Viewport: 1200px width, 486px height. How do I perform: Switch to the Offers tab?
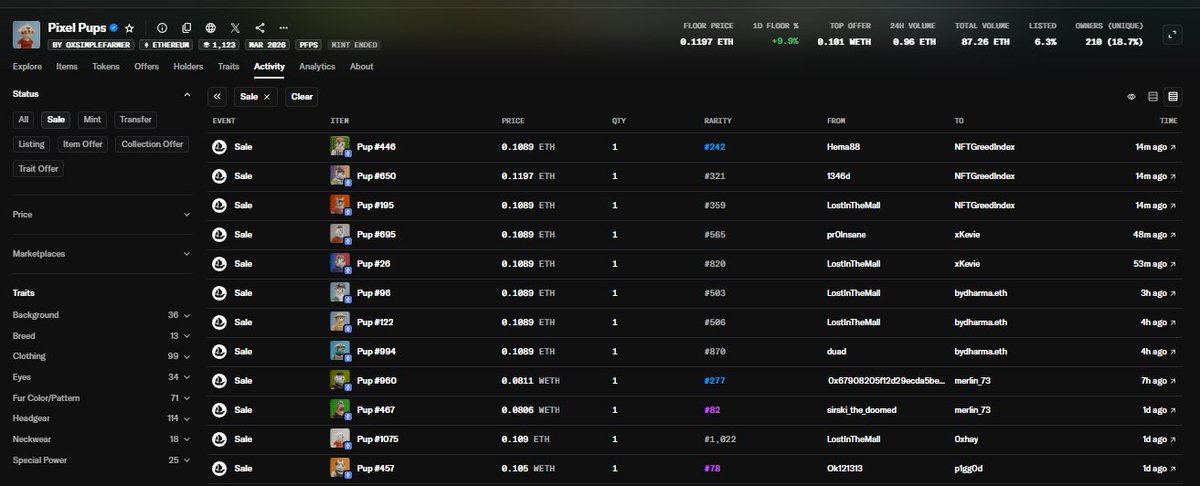click(146, 66)
